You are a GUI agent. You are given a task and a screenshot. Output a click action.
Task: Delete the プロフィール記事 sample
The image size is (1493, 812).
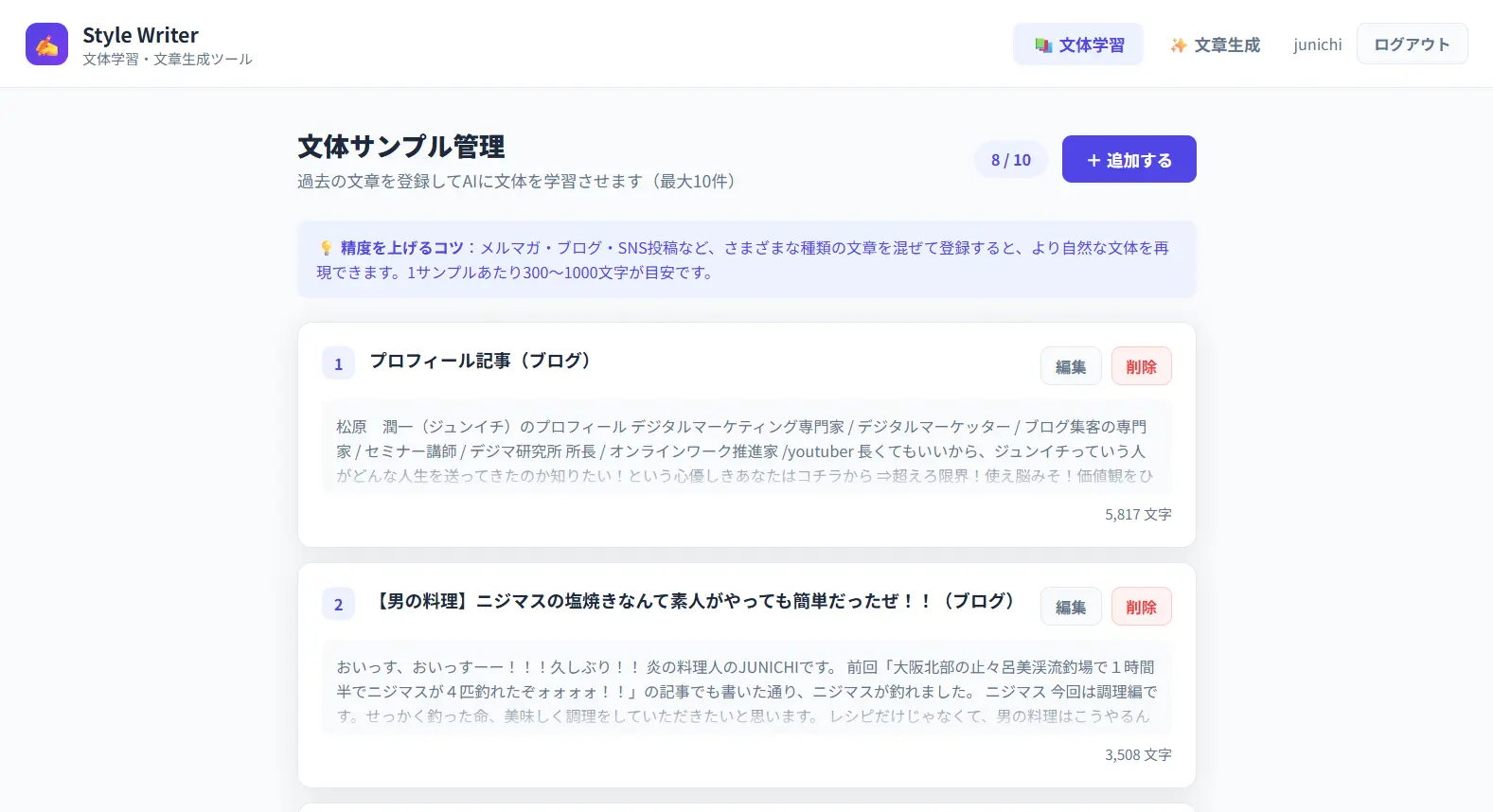point(1141,366)
